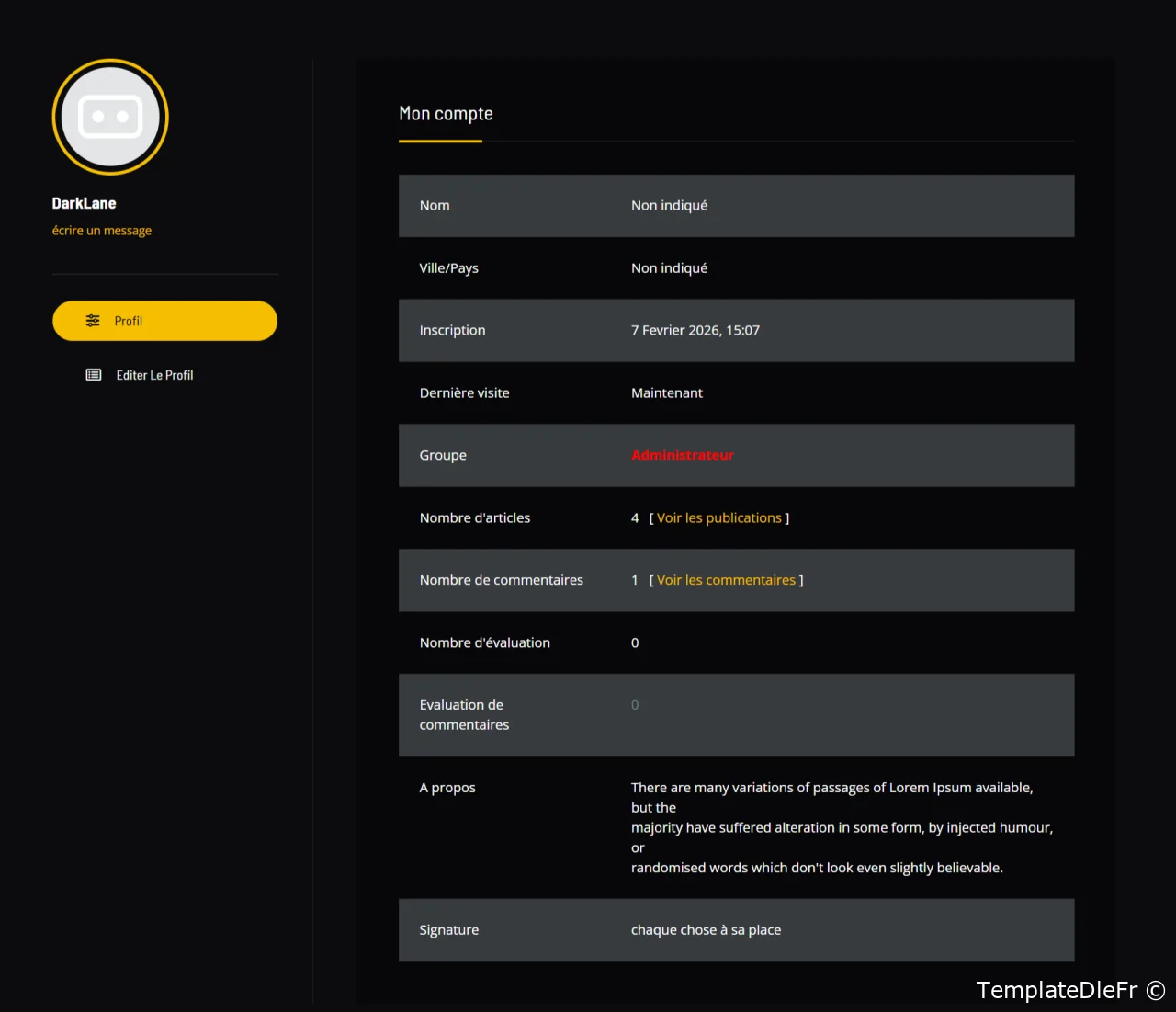Click the Nombre d'évaluation row label

(484, 642)
